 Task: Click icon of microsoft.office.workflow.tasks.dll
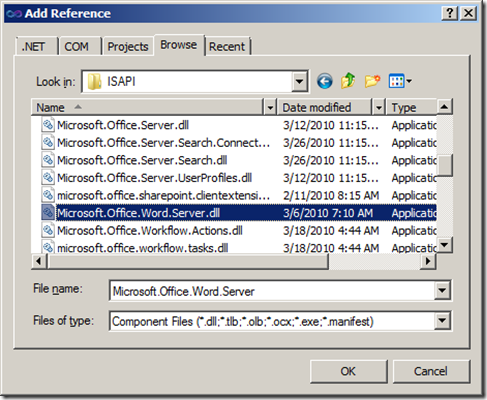coord(48,247)
